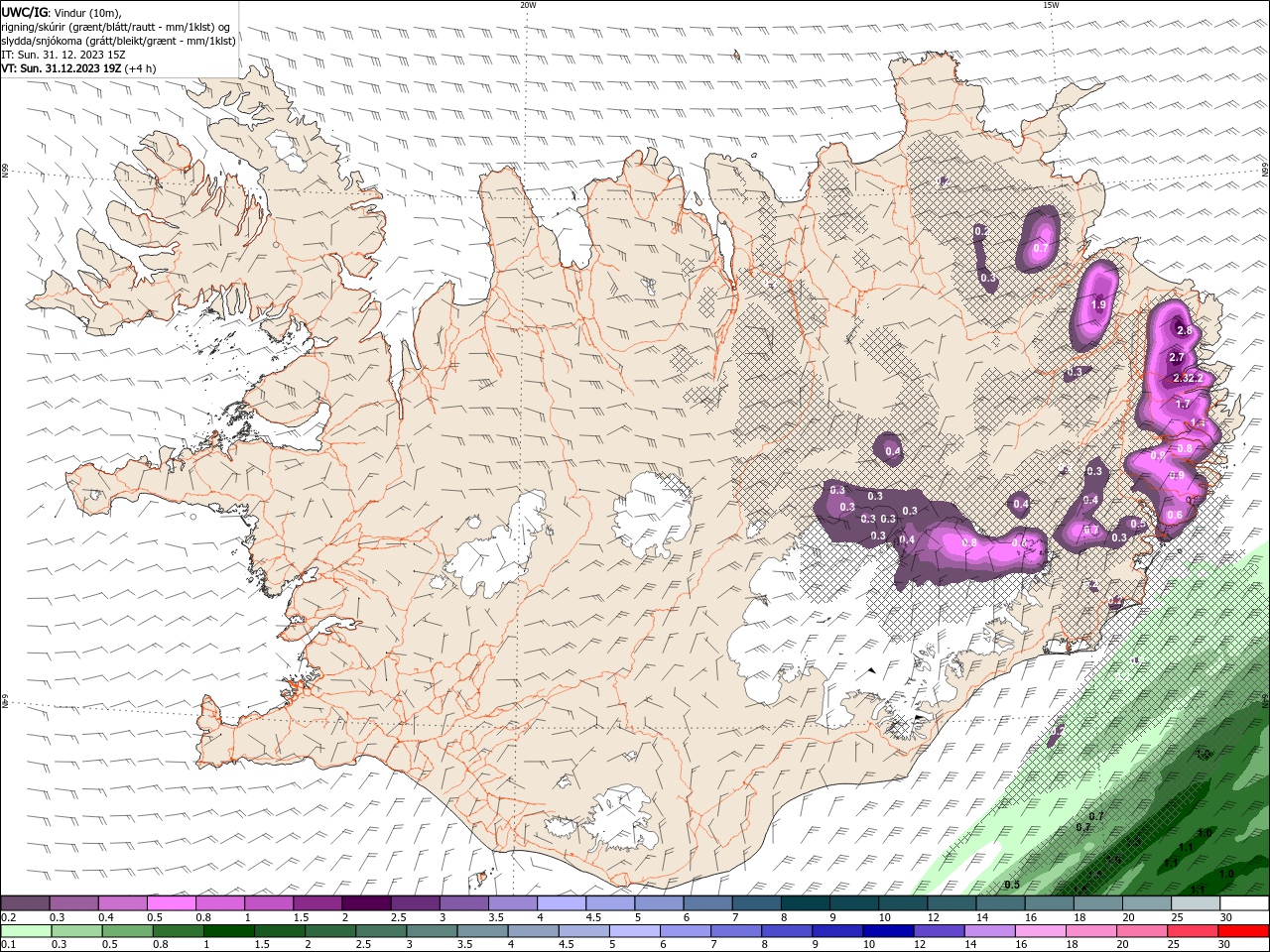Select the 0.2 swatch in the snow legend row

click(x=25, y=903)
